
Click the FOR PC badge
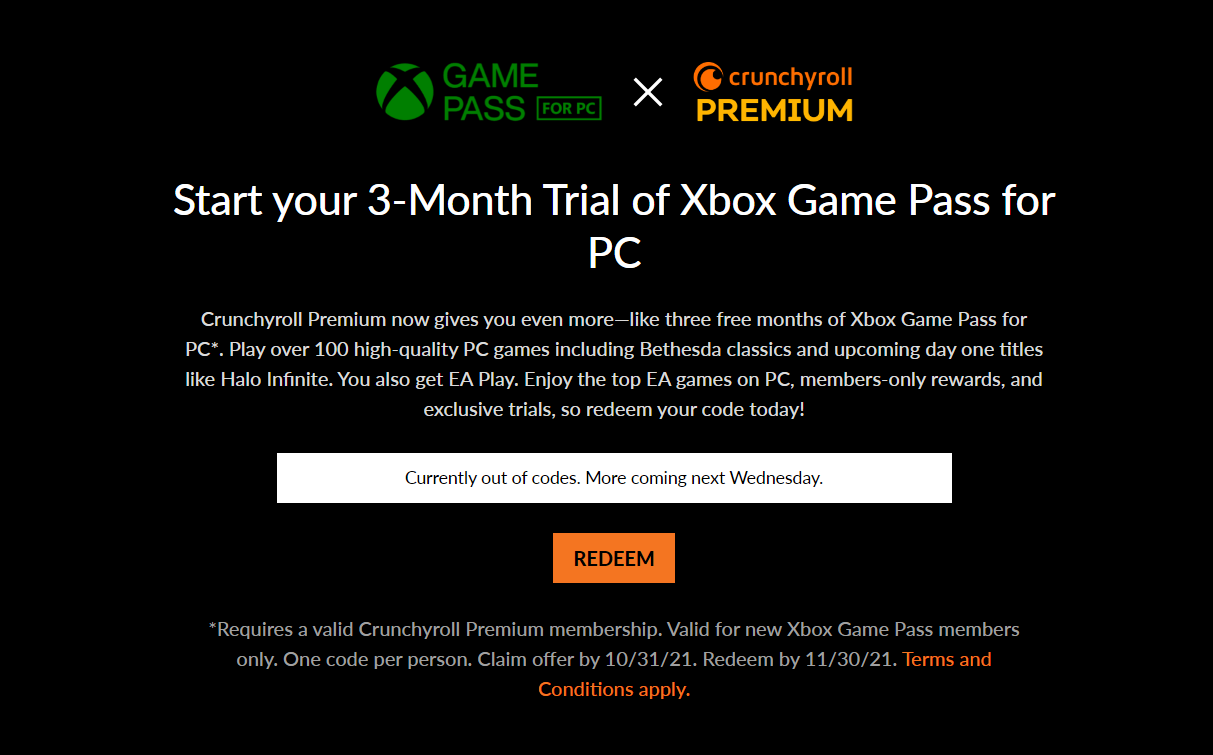tap(570, 108)
